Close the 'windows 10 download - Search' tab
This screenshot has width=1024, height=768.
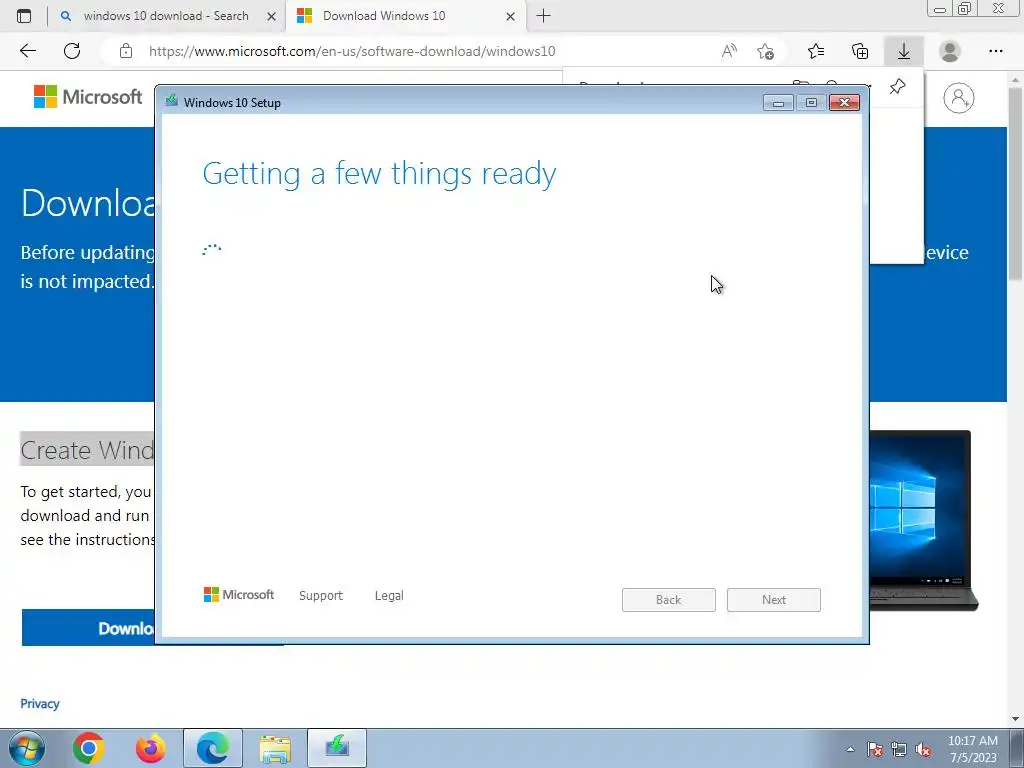(x=272, y=16)
